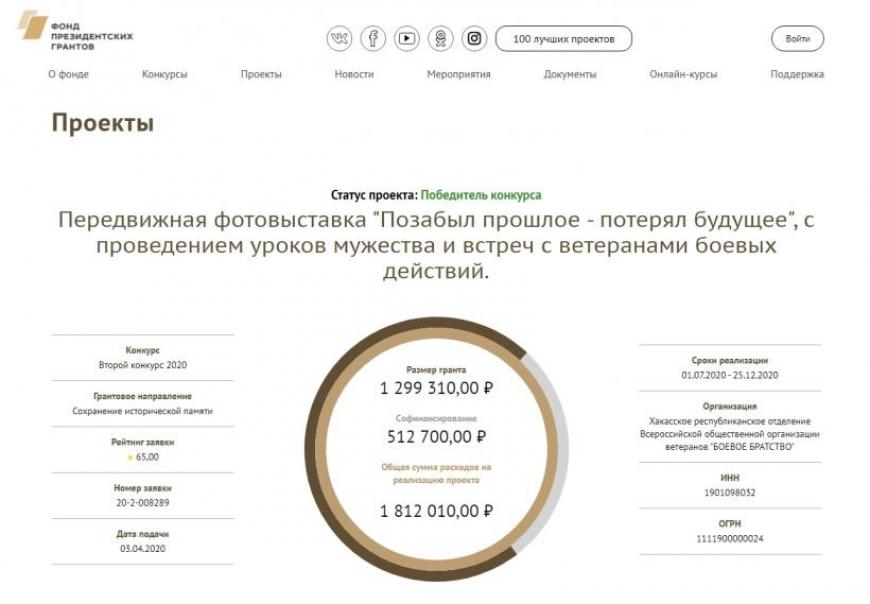Open the VK social page icon

(x=339, y=39)
